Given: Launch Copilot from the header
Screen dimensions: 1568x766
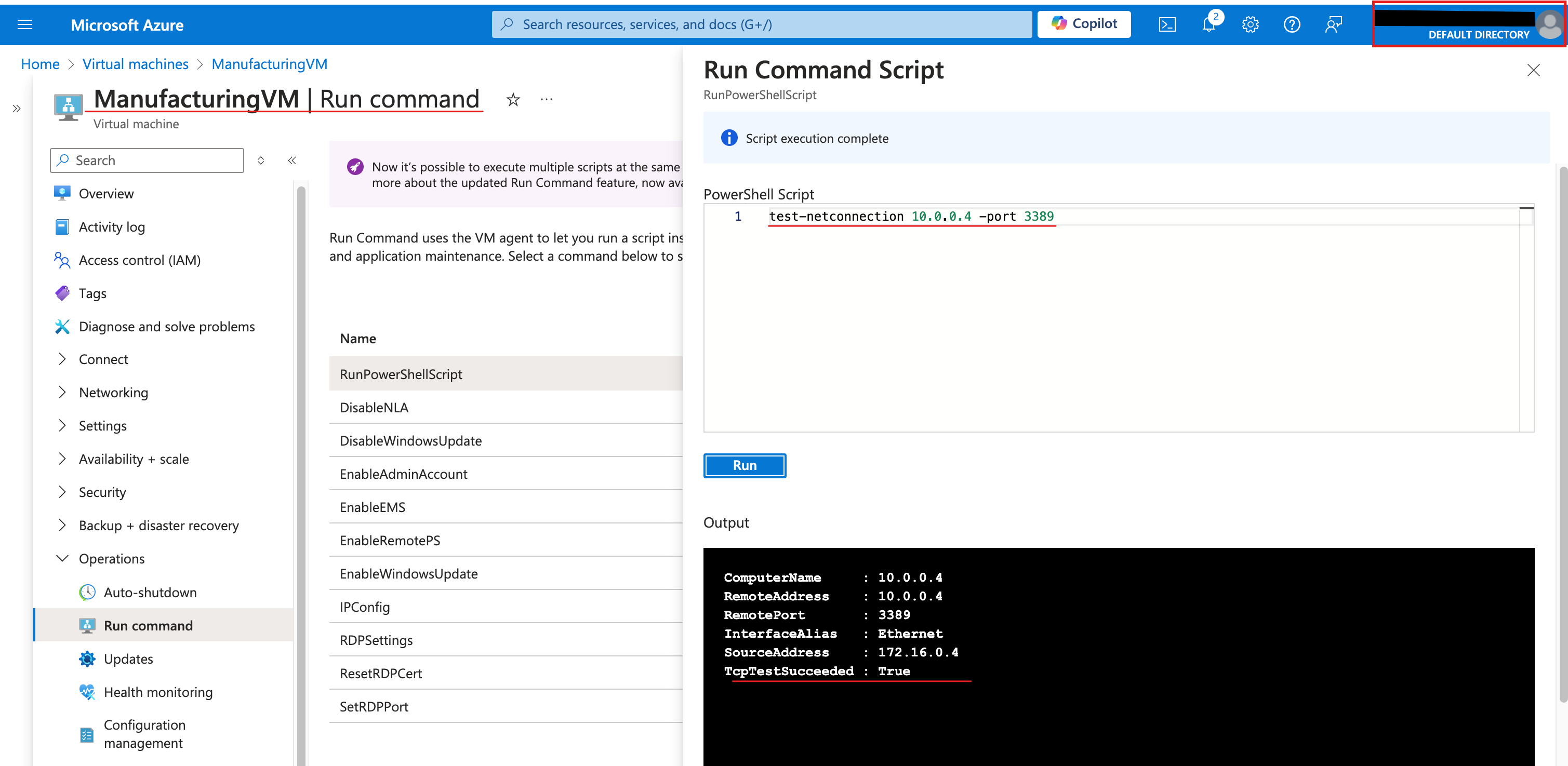Looking at the screenshot, I should (1083, 24).
